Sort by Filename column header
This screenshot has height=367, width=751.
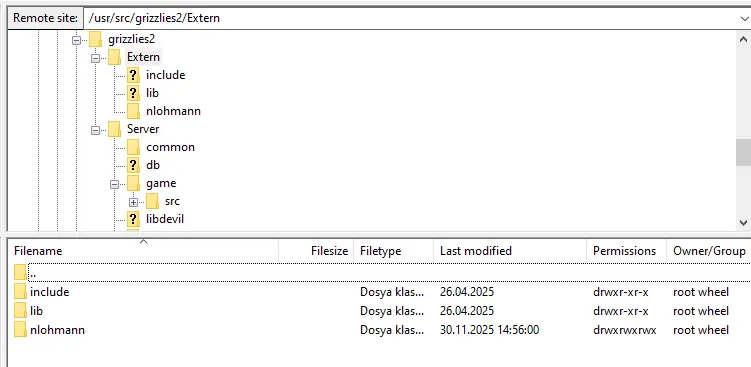(143, 251)
